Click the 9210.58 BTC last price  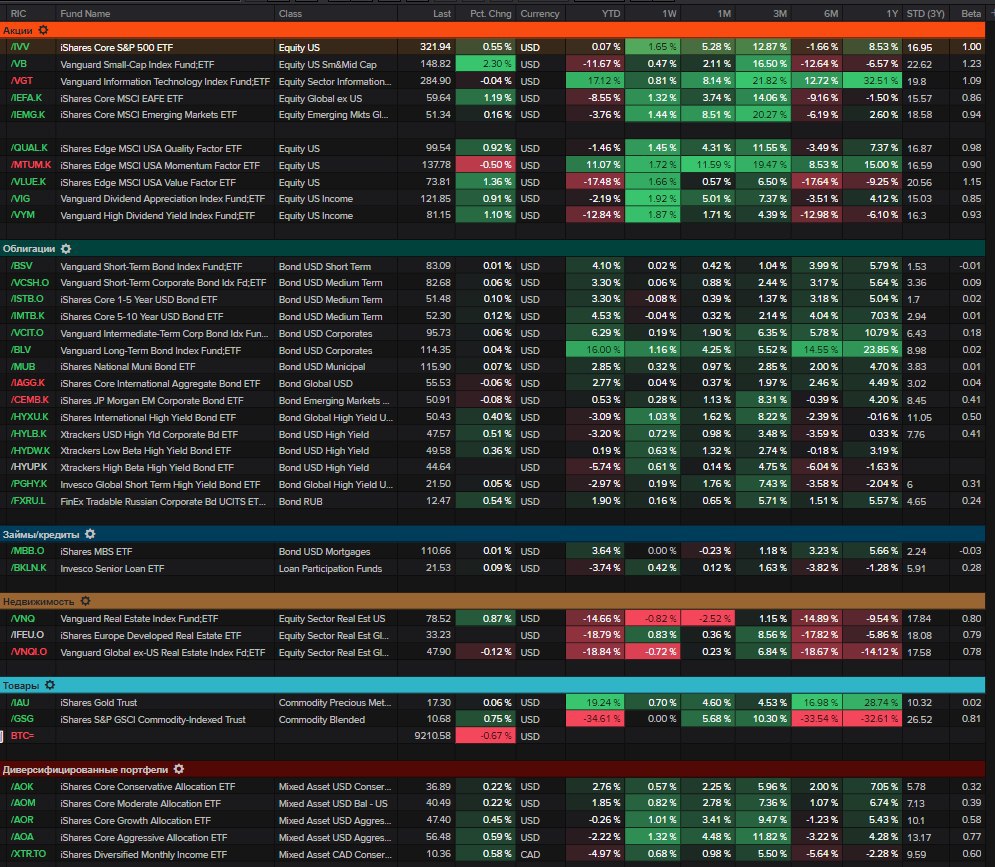[x=432, y=736]
